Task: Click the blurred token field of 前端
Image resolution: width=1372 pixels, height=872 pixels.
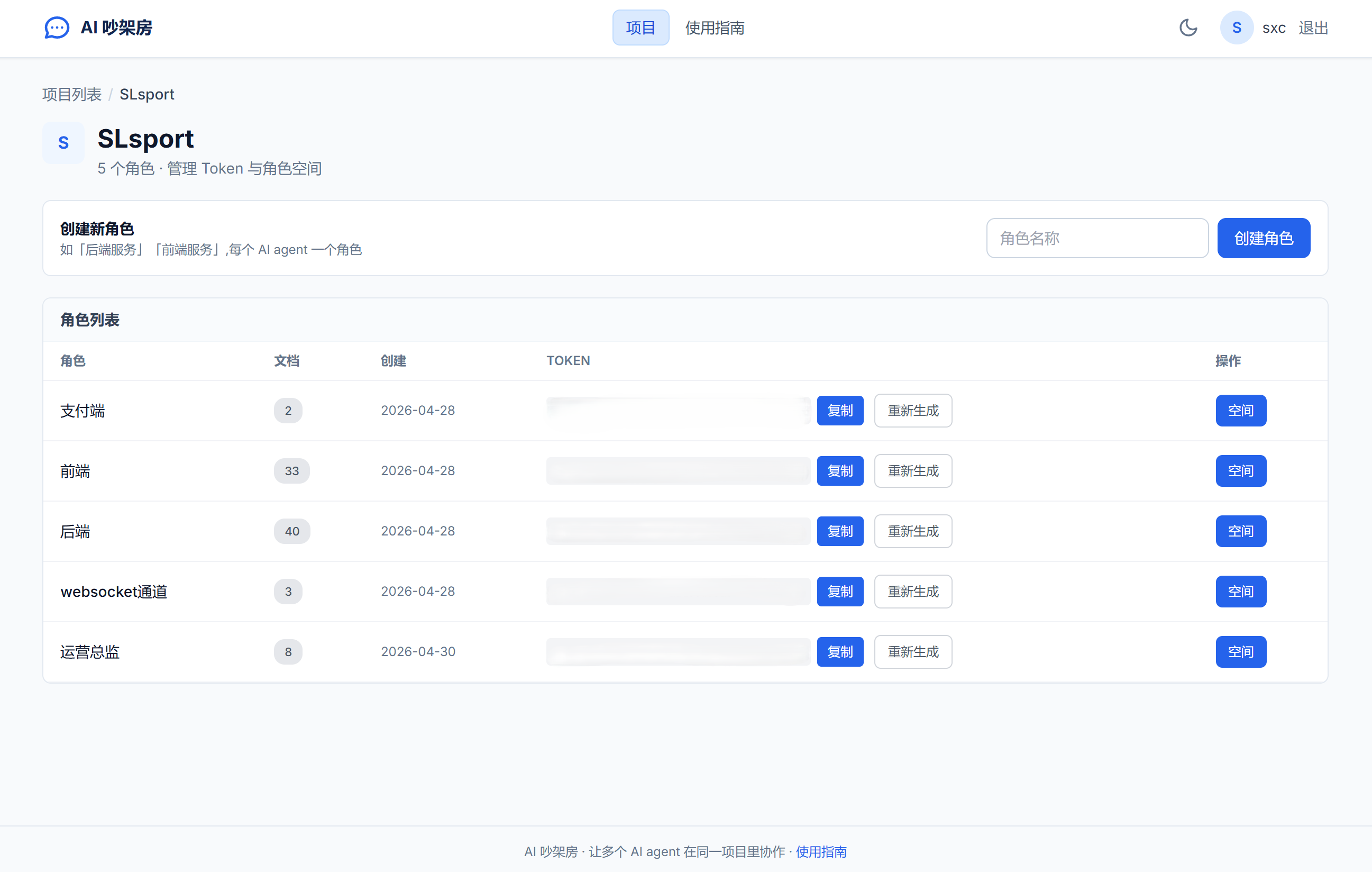Action: (x=678, y=471)
